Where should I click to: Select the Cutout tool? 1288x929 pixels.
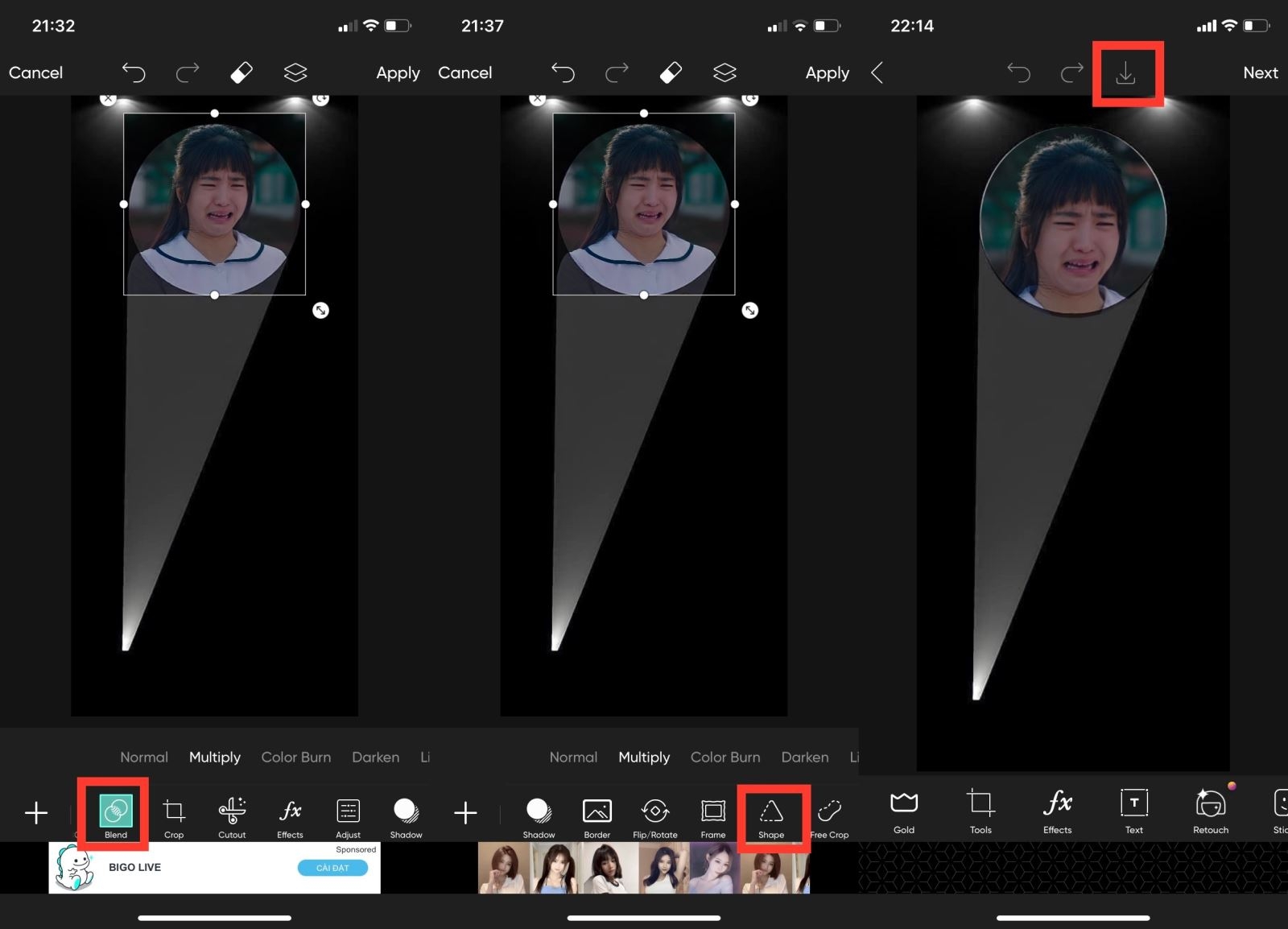232,815
